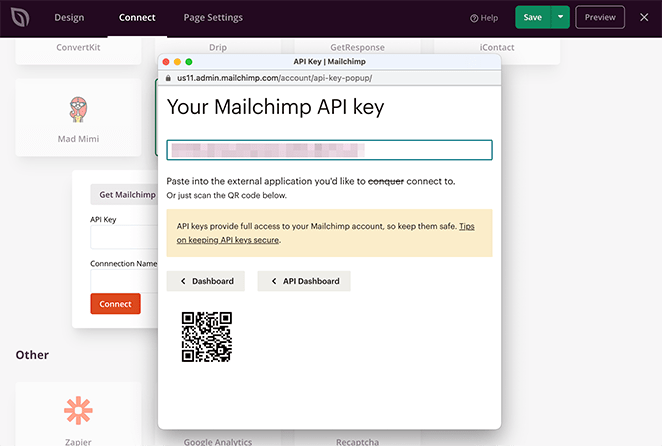
Task: Click the API Dashboard back button
Action: [304, 281]
